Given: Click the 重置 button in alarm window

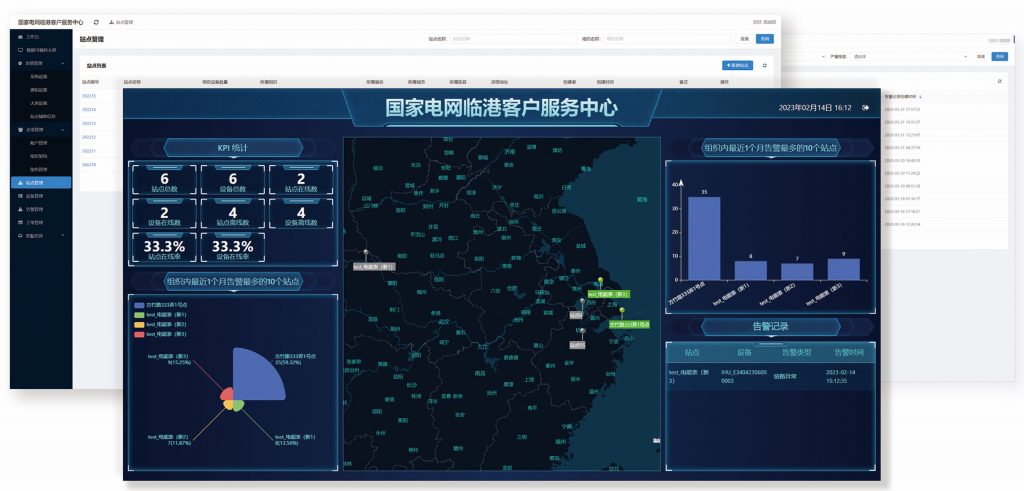Looking at the screenshot, I should coord(981,57).
